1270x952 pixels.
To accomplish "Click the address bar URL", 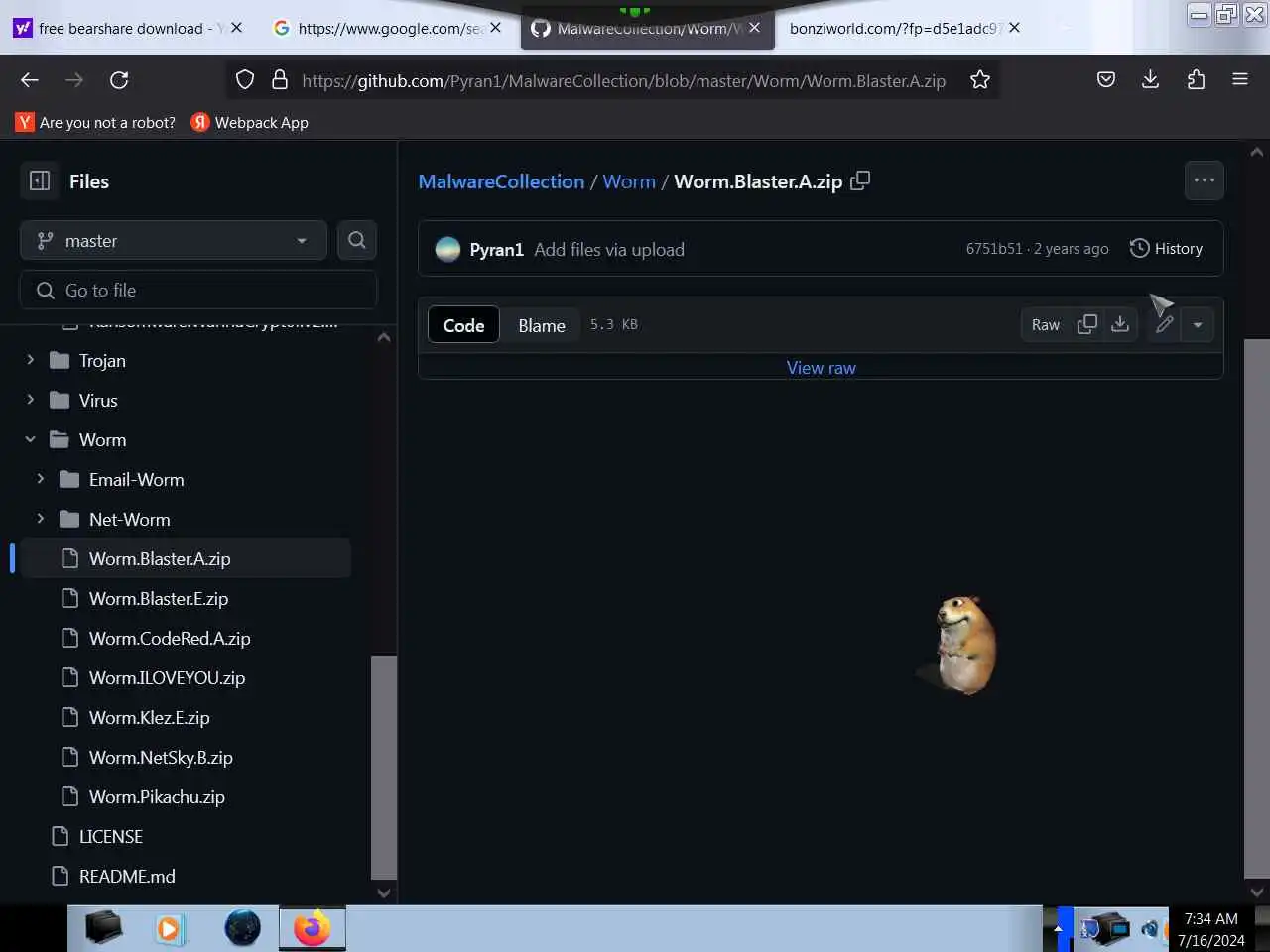I will 623,80.
